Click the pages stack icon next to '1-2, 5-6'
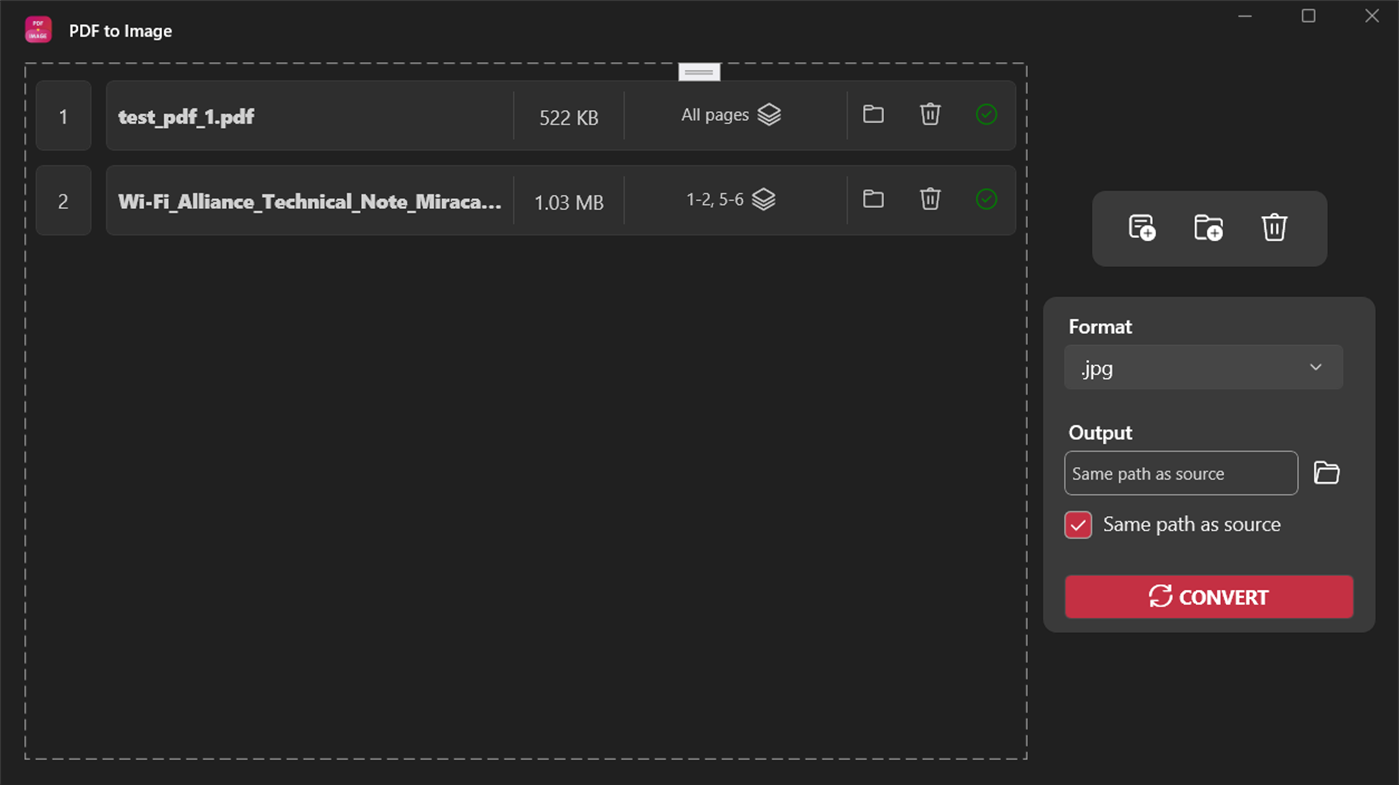Screen dimensions: 1399x785 coord(763,199)
